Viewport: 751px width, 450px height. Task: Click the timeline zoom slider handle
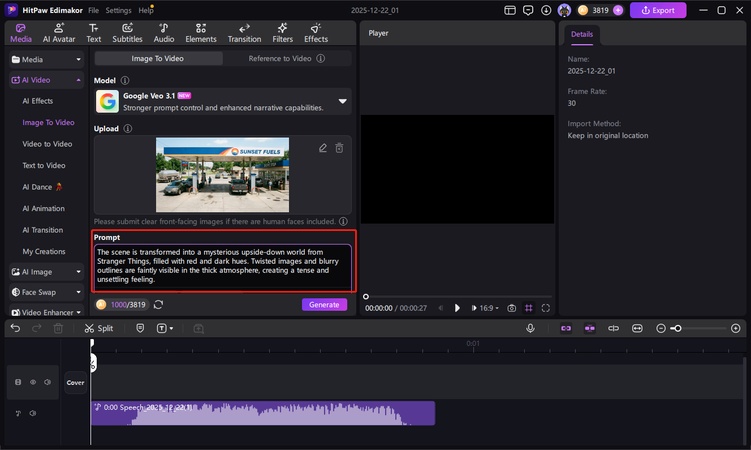[677, 328]
